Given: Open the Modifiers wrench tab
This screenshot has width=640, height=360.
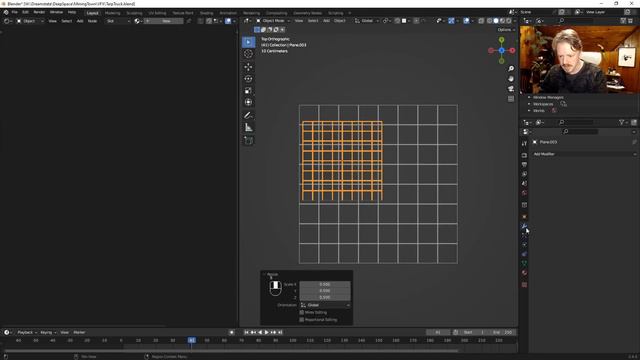Looking at the screenshot, I should point(524,226).
